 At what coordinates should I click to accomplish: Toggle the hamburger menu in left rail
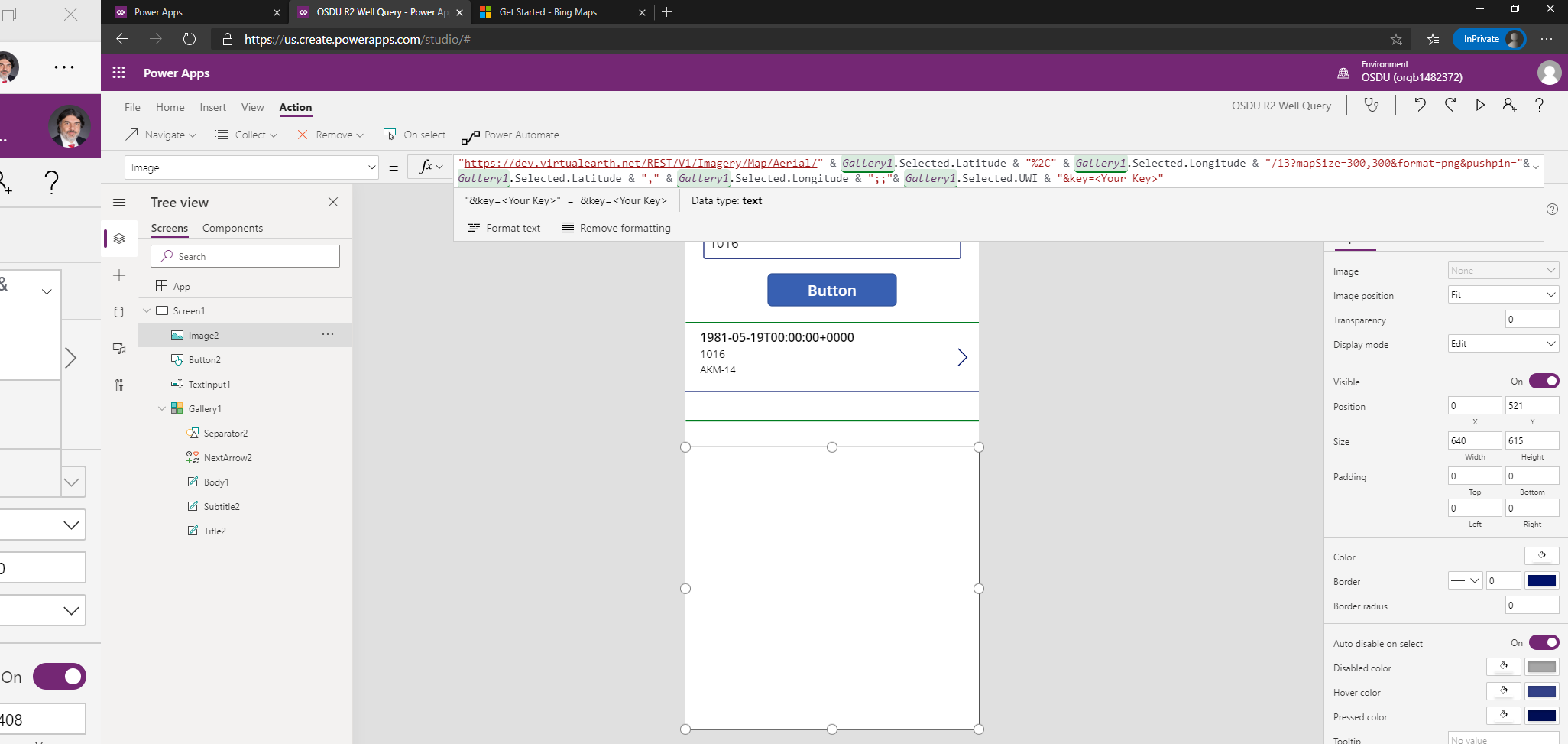[x=119, y=202]
